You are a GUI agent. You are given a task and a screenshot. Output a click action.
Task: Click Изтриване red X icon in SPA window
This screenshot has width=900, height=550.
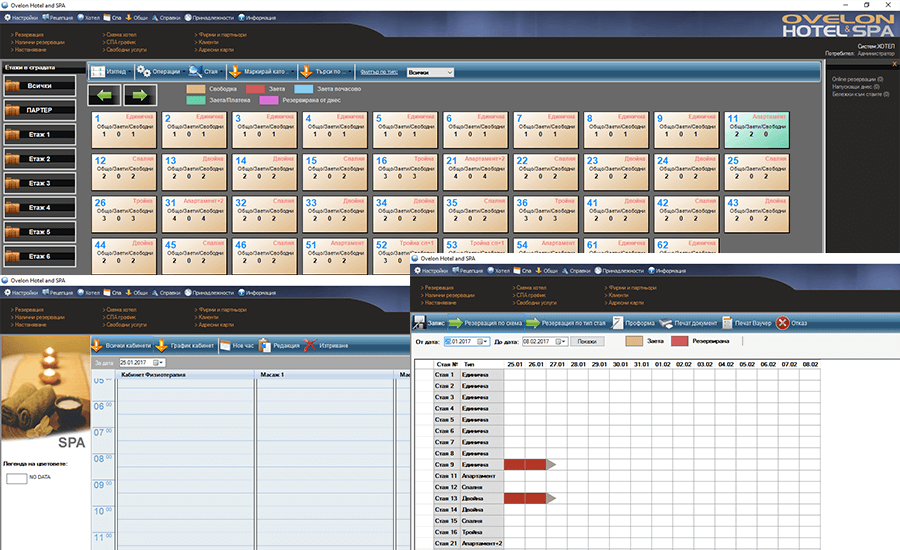(310, 346)
